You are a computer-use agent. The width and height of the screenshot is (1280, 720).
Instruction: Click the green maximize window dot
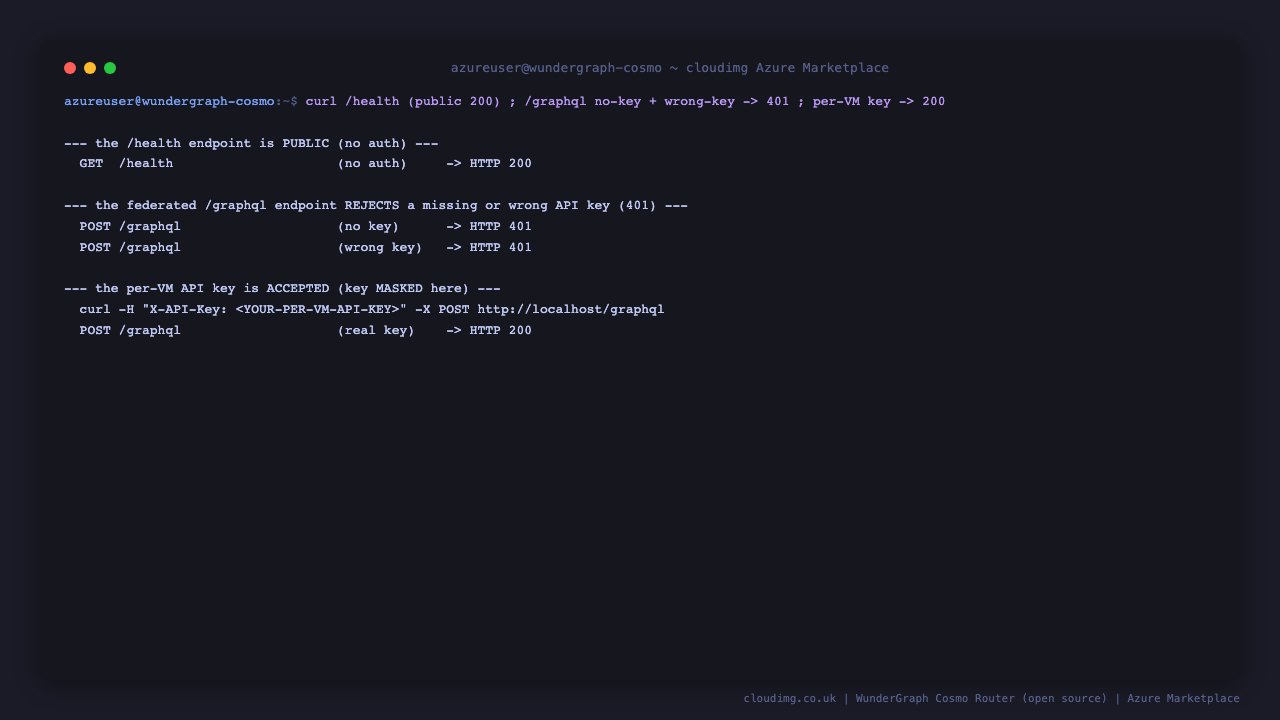(110, 68)
